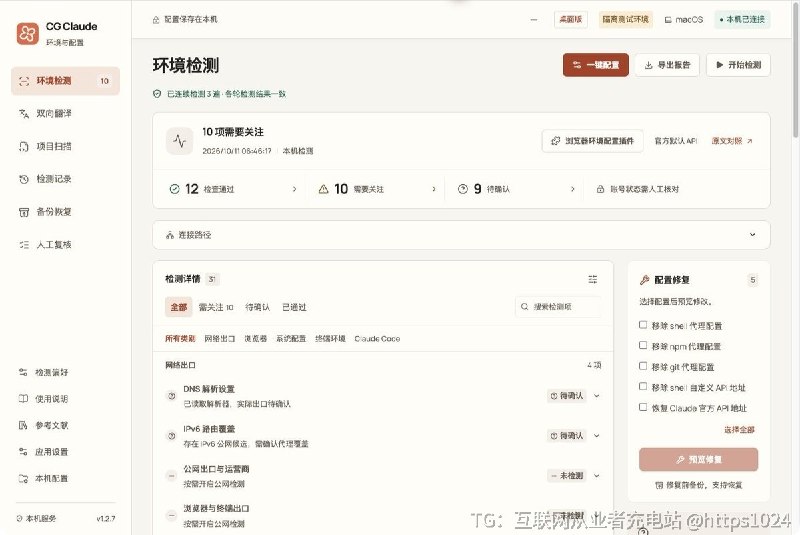The width and height of the screenshot is (800, 535).
Task: Click the DNS 解析设置 status icon
Action: (x=172, y=396)
